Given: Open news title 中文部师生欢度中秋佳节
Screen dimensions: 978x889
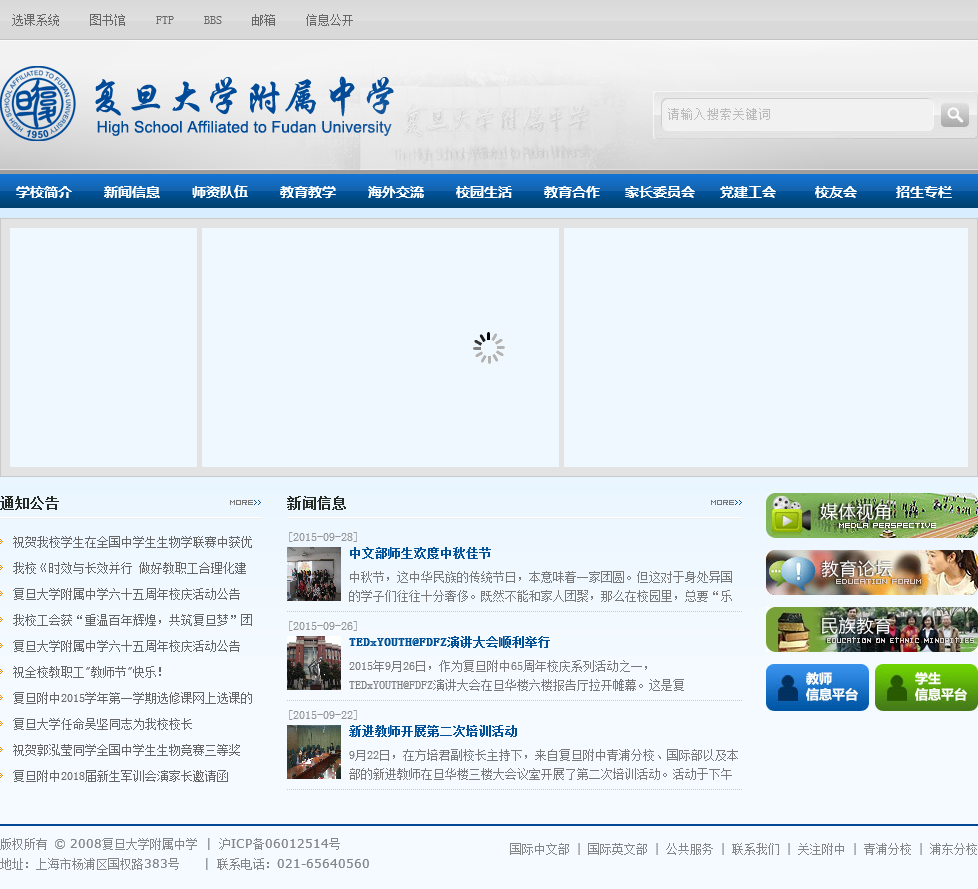Looking at the screenshot, I should tap(420, 553).
